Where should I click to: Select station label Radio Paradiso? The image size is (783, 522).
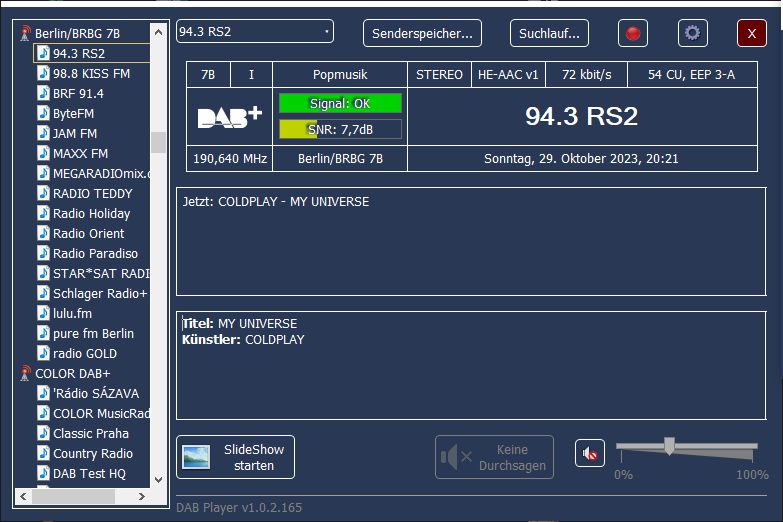[x=95, y=253]
